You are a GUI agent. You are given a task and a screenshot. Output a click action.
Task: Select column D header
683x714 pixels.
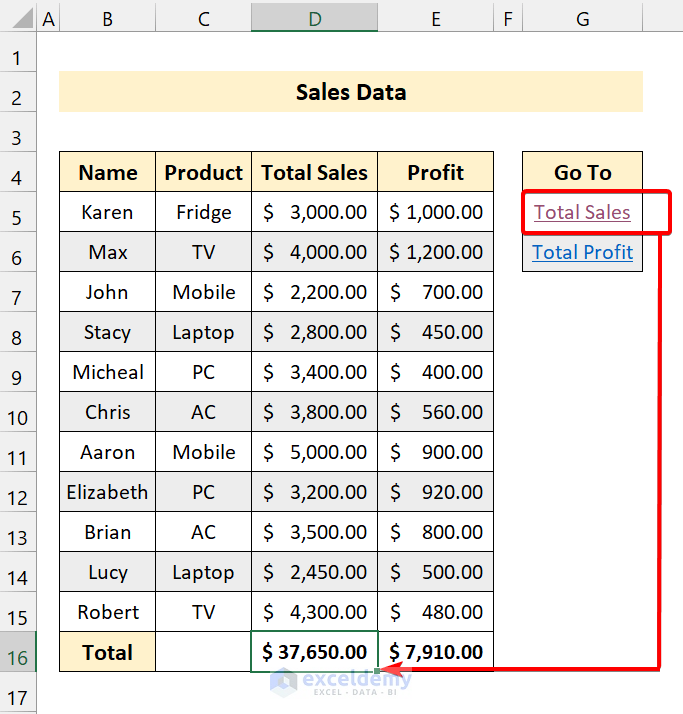pyautogui.click(x=314, y=17)
